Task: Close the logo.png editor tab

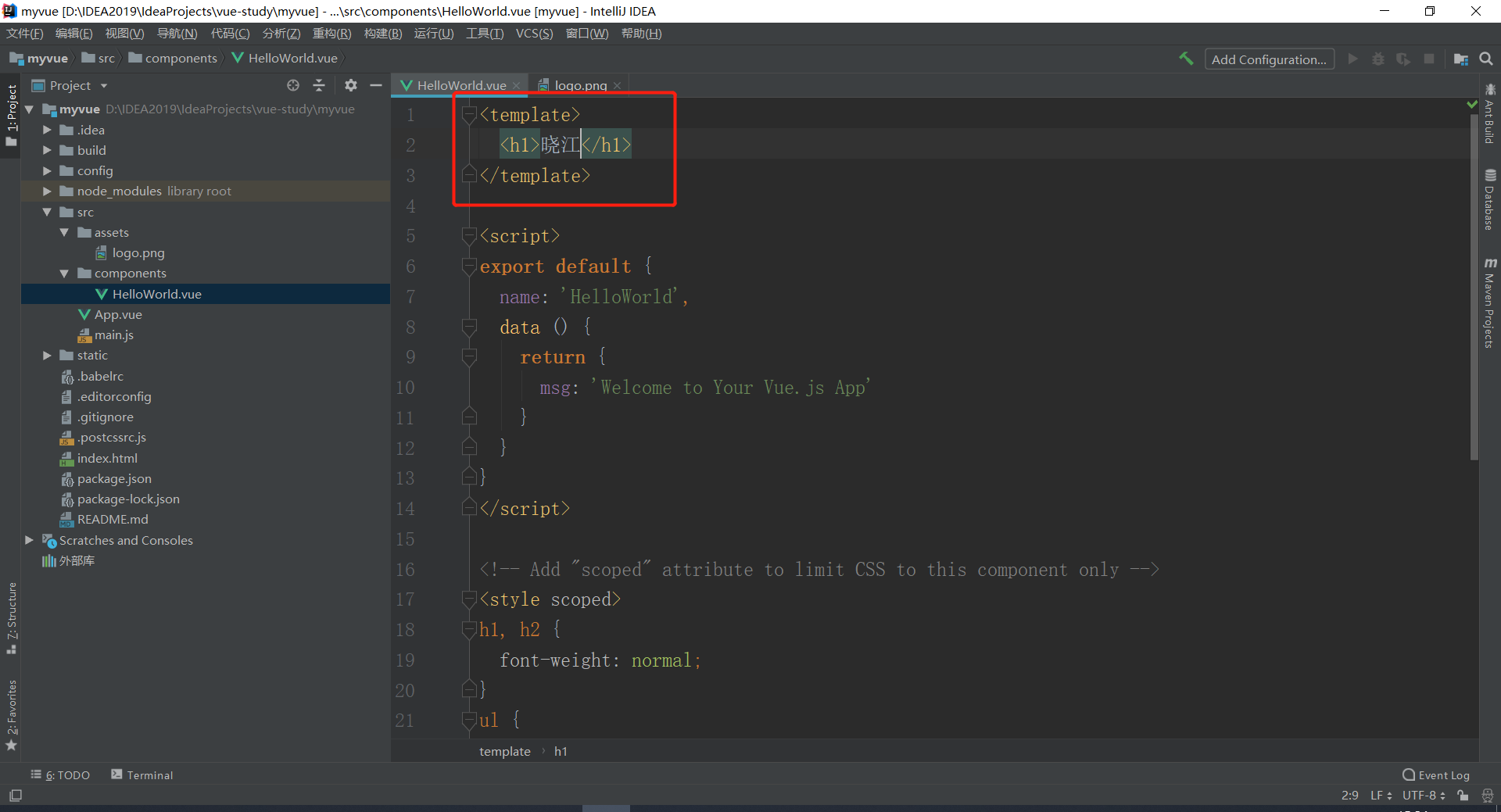Action: (618, 86)
